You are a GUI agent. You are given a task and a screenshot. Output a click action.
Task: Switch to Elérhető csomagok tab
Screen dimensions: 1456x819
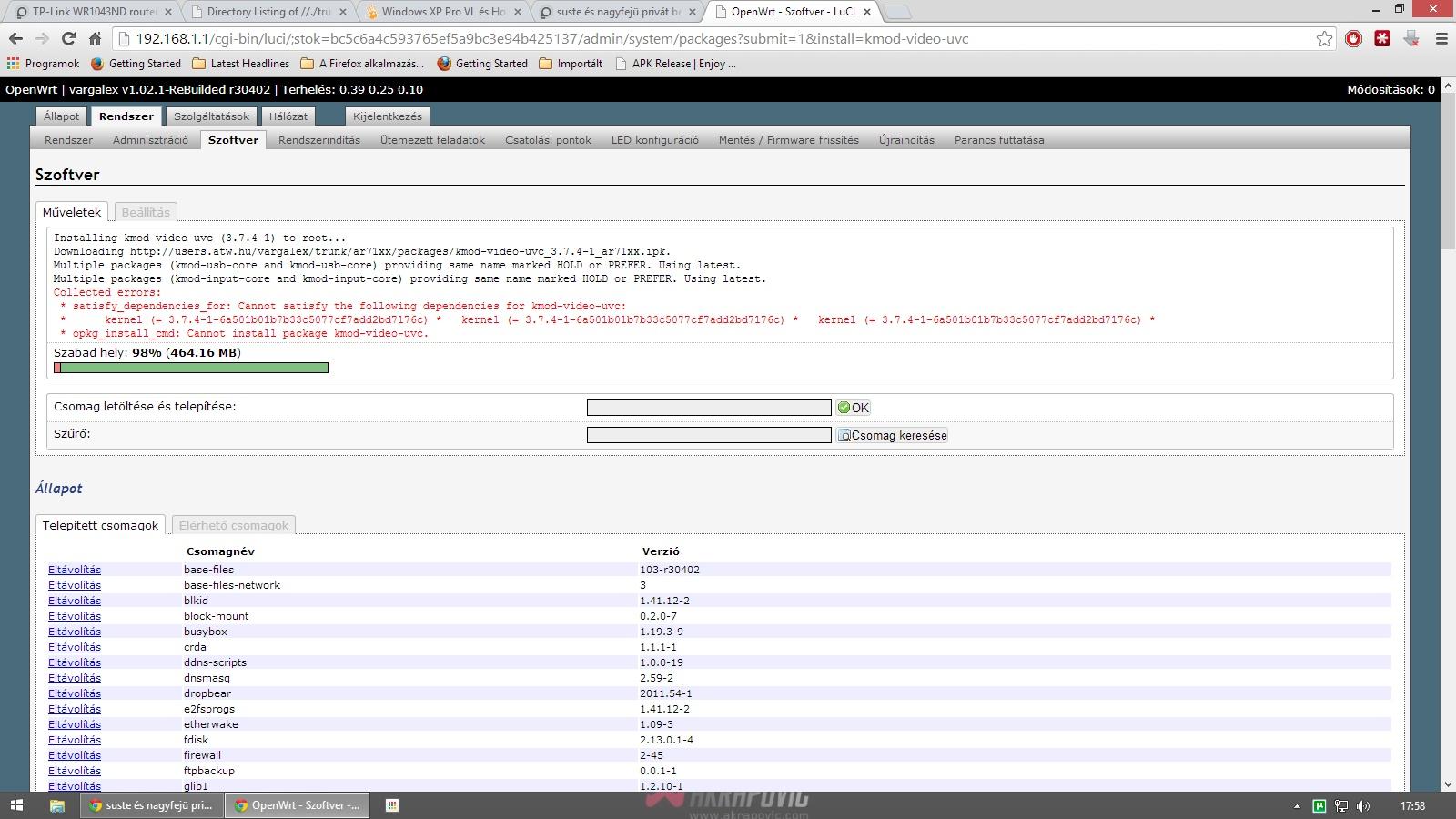[x=234, y=525]
